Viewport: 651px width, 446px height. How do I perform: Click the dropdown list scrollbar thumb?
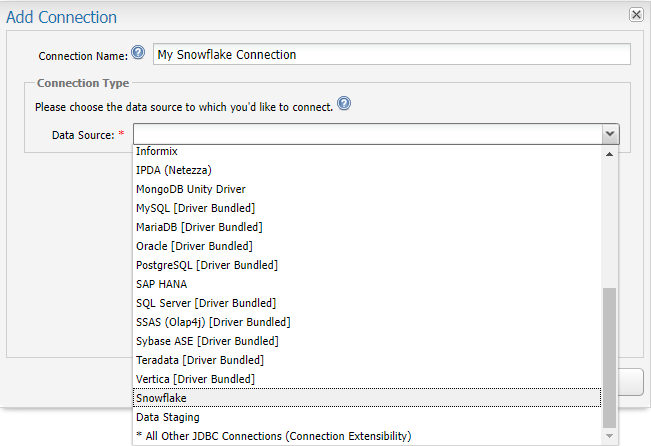click(x=609, y=358)
